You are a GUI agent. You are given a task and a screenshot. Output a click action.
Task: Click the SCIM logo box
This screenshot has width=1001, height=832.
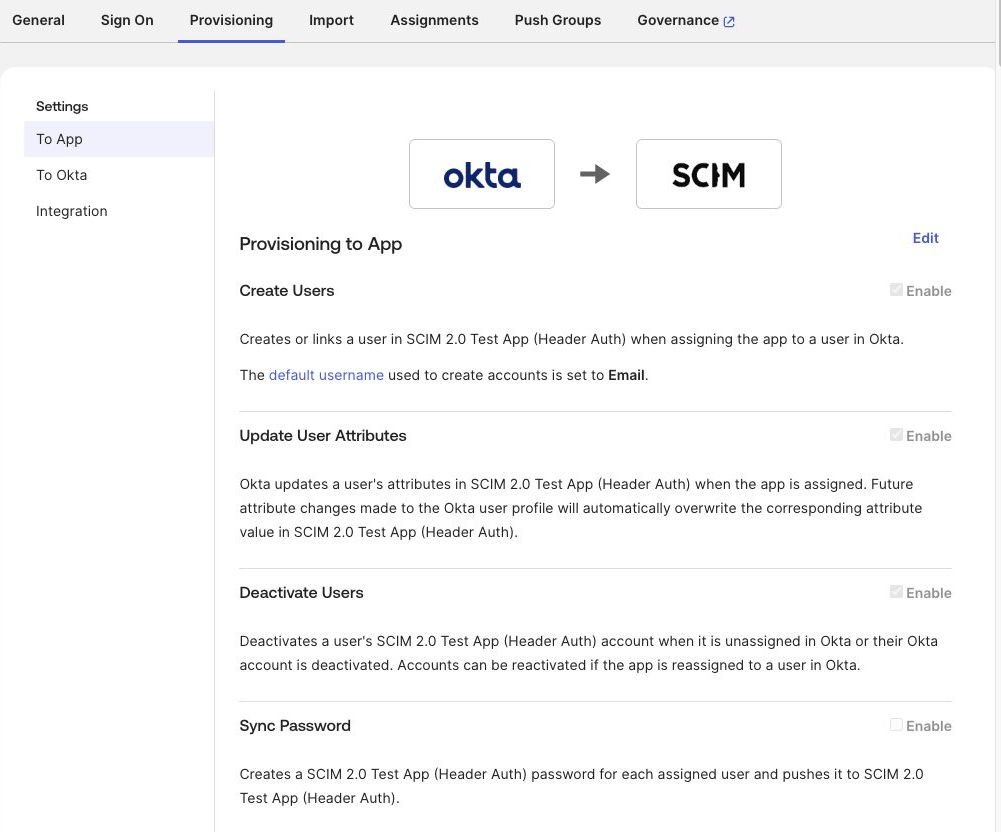[709, 174]
